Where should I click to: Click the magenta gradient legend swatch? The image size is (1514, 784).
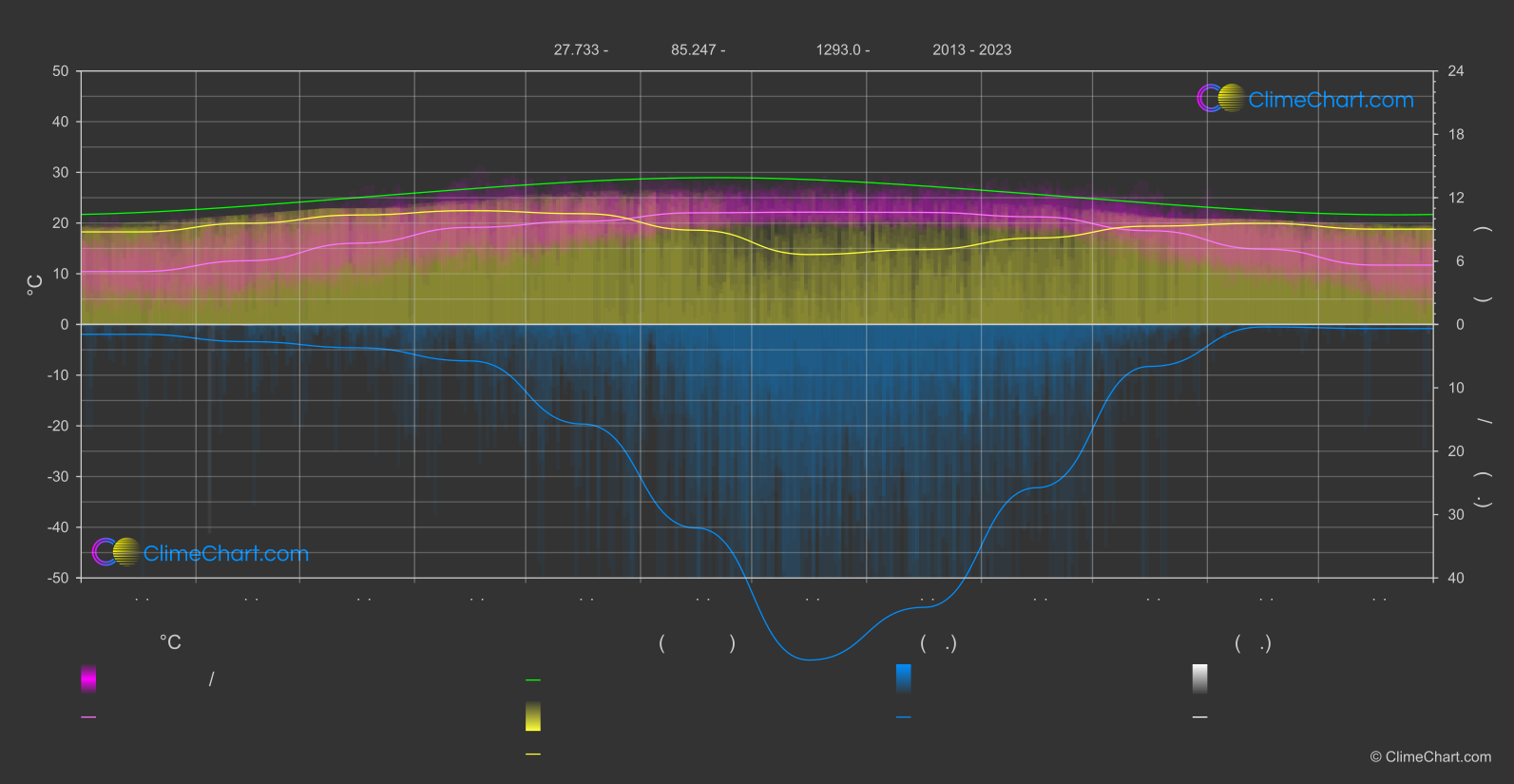point(88,679)
